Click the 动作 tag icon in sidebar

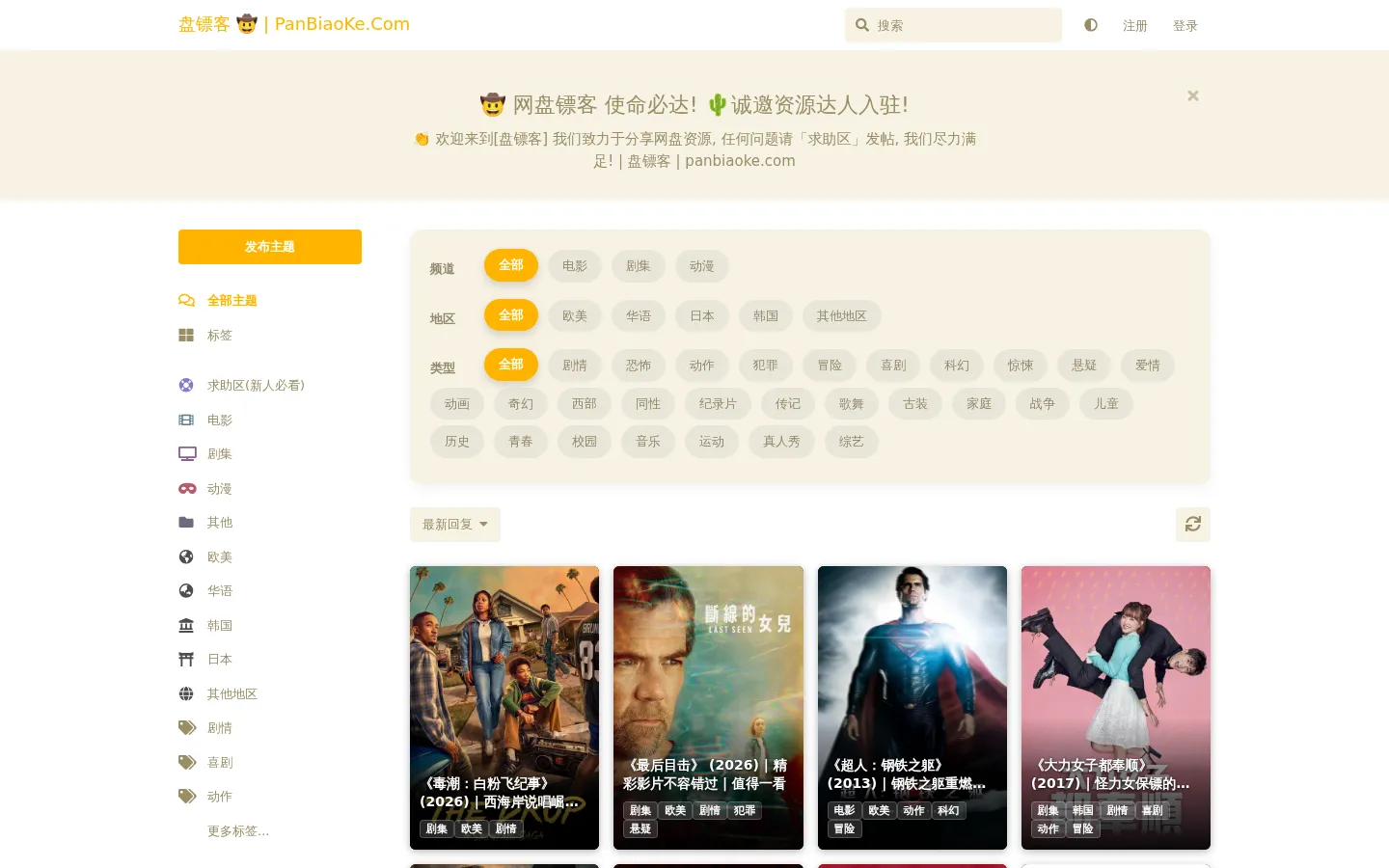tap(187, 797)
